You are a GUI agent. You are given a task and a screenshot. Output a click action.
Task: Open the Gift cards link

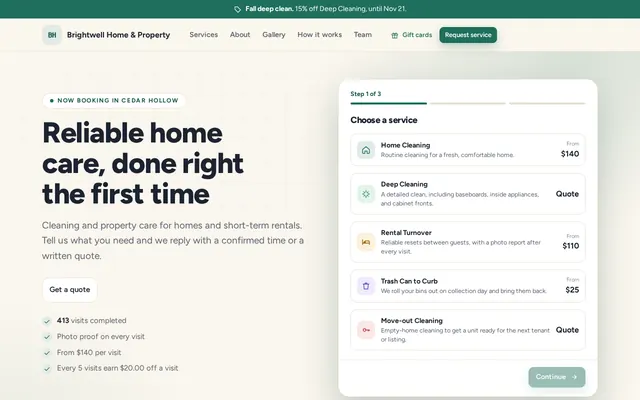coord(411,35)
